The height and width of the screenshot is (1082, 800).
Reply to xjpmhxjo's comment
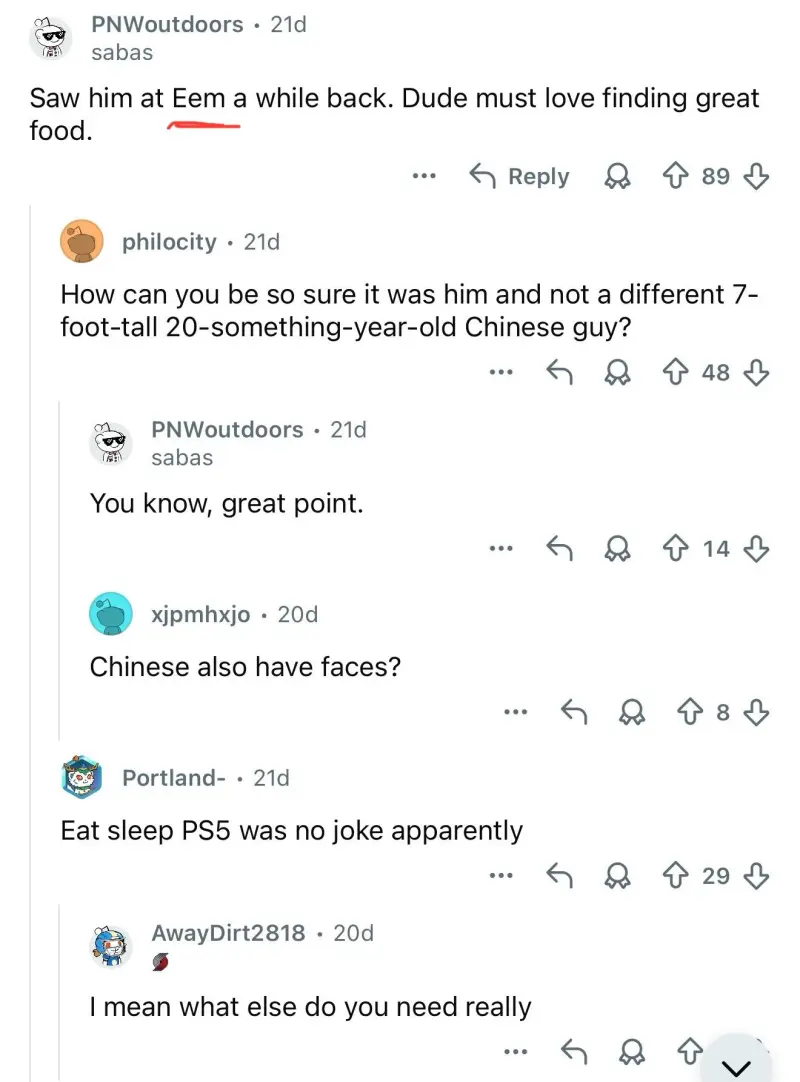(573, 712)
